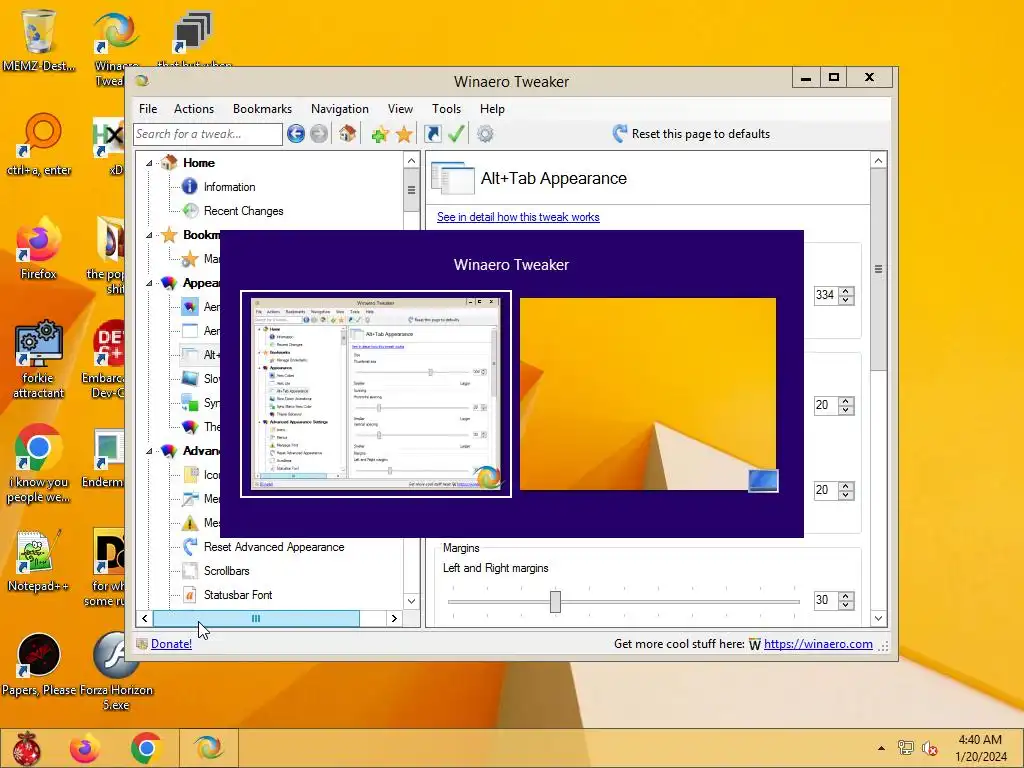Collapse the Appearance tree node

pos(149,283)
